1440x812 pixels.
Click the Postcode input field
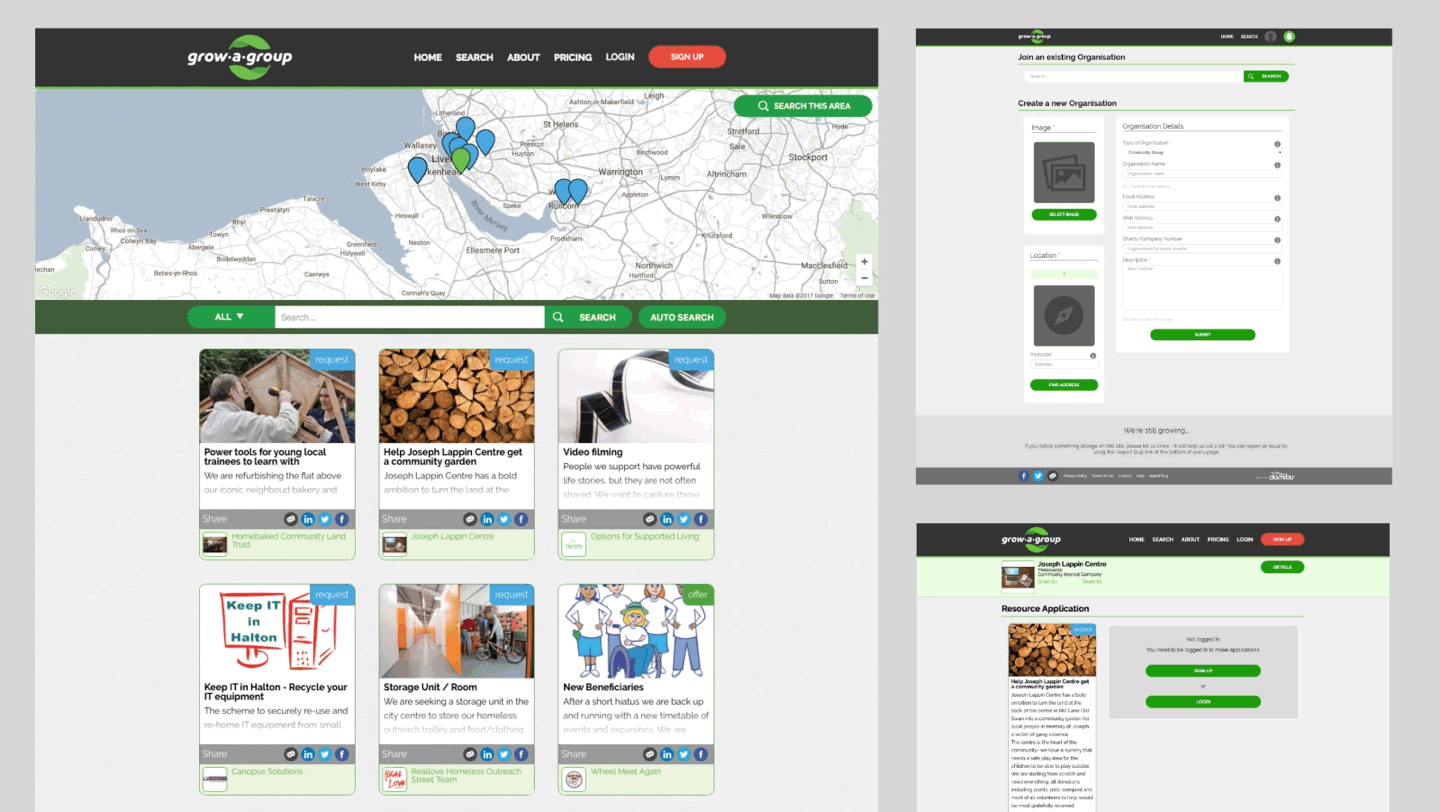click(1064, 364)
